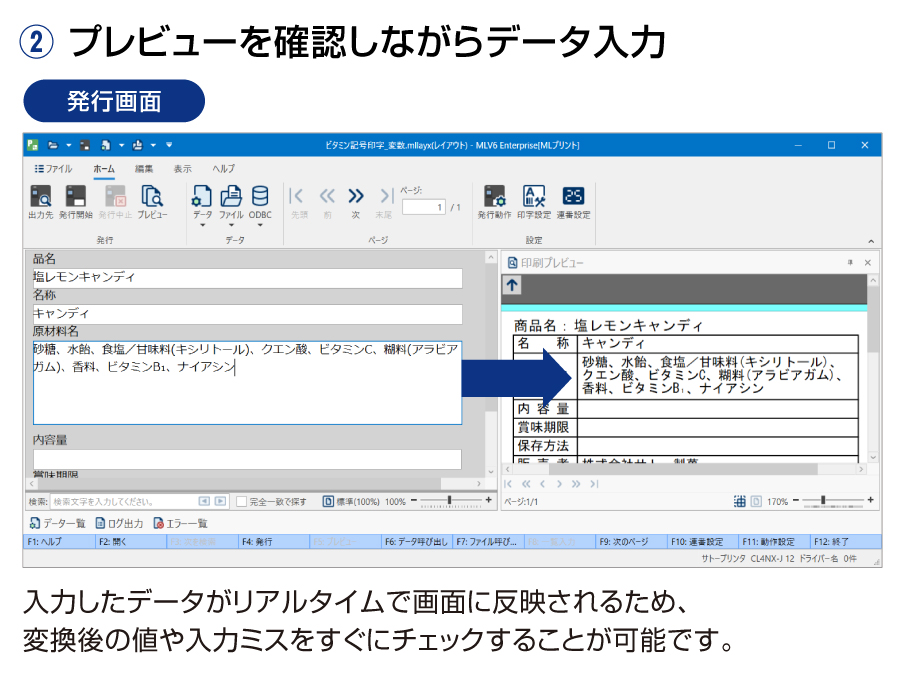Go to previous page with 前
Viewport: 900px width, 684px height.
[327, 202]
